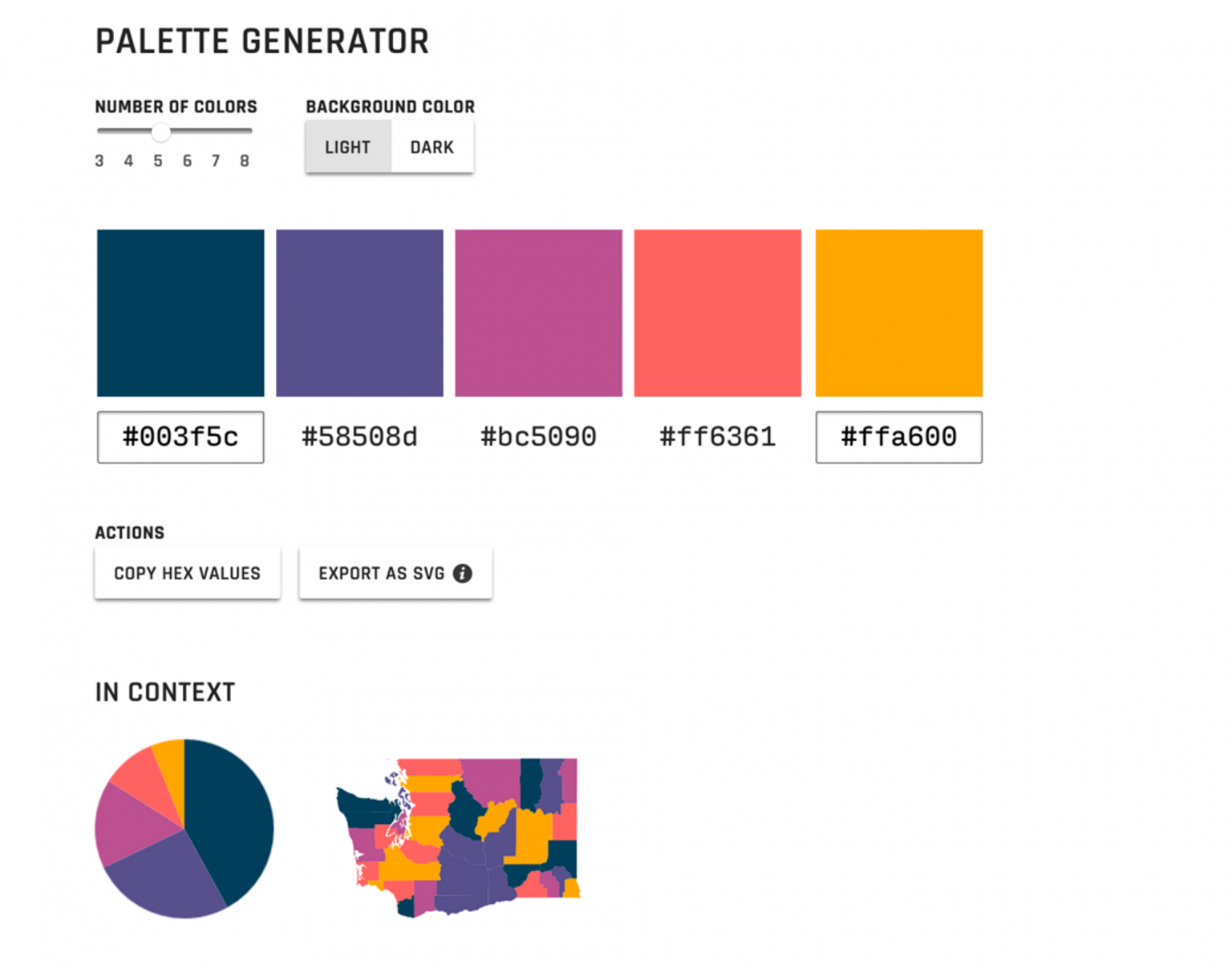Click the Copy Hex Values button
Image resolution: width=1232 pixels, height=965 pixels.
187,574
